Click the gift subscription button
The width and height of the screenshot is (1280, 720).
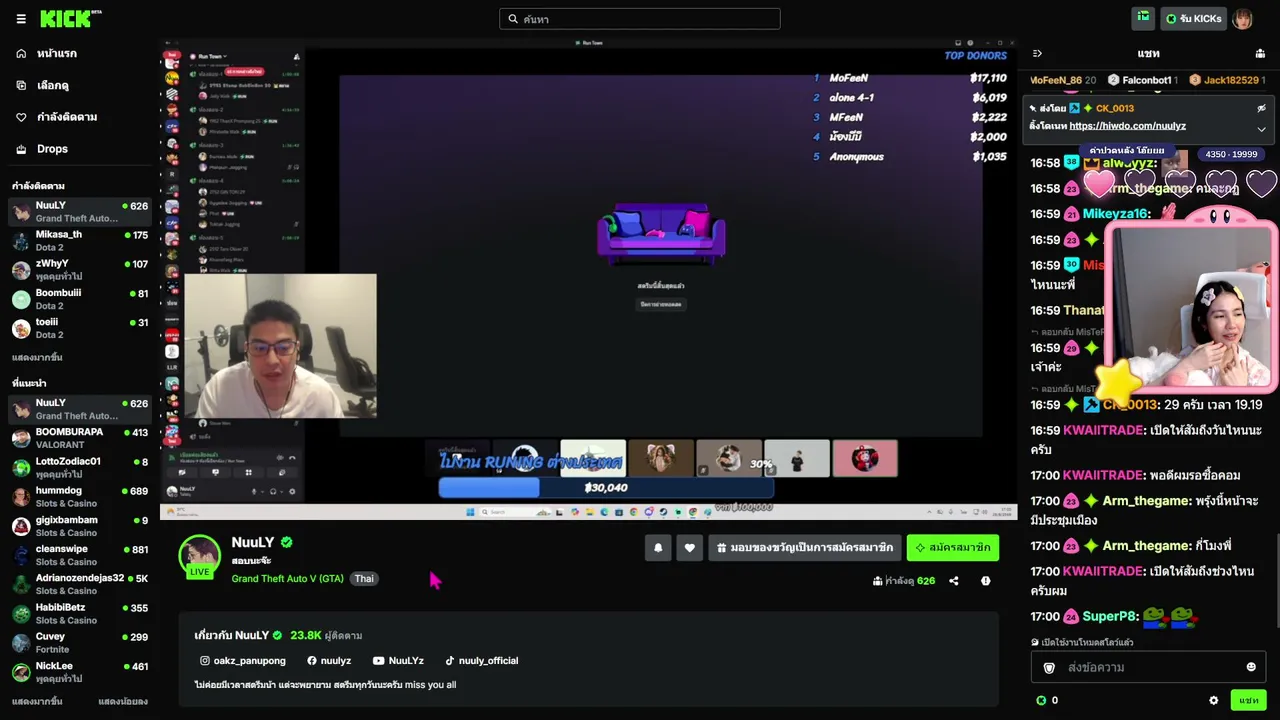pyautogui.click(x=805, y=547)
